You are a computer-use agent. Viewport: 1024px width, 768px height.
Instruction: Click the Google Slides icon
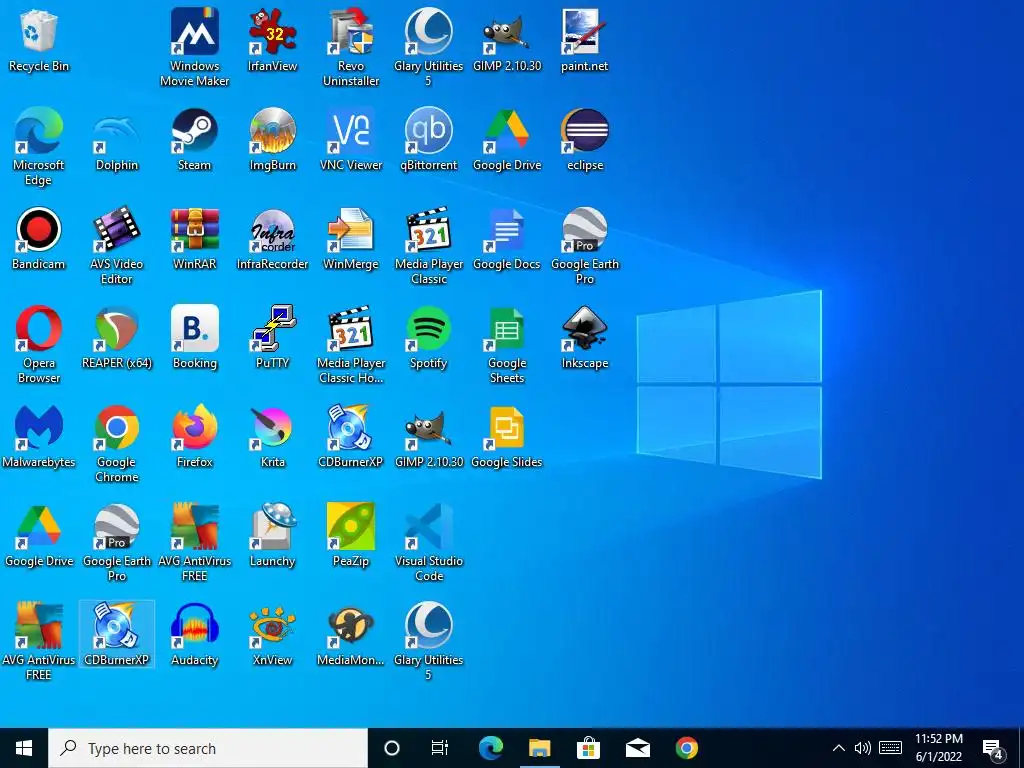click(x=507, y=437)
